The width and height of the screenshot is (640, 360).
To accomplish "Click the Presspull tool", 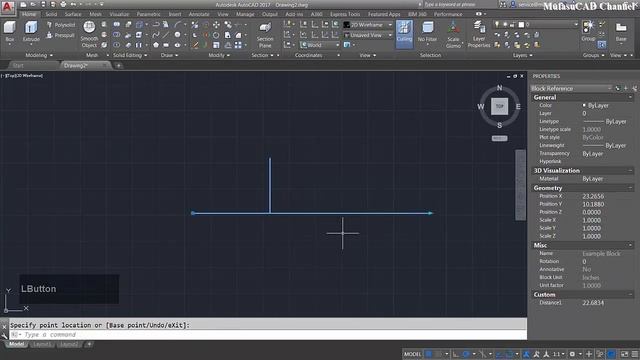I will (x=60, y=36).
